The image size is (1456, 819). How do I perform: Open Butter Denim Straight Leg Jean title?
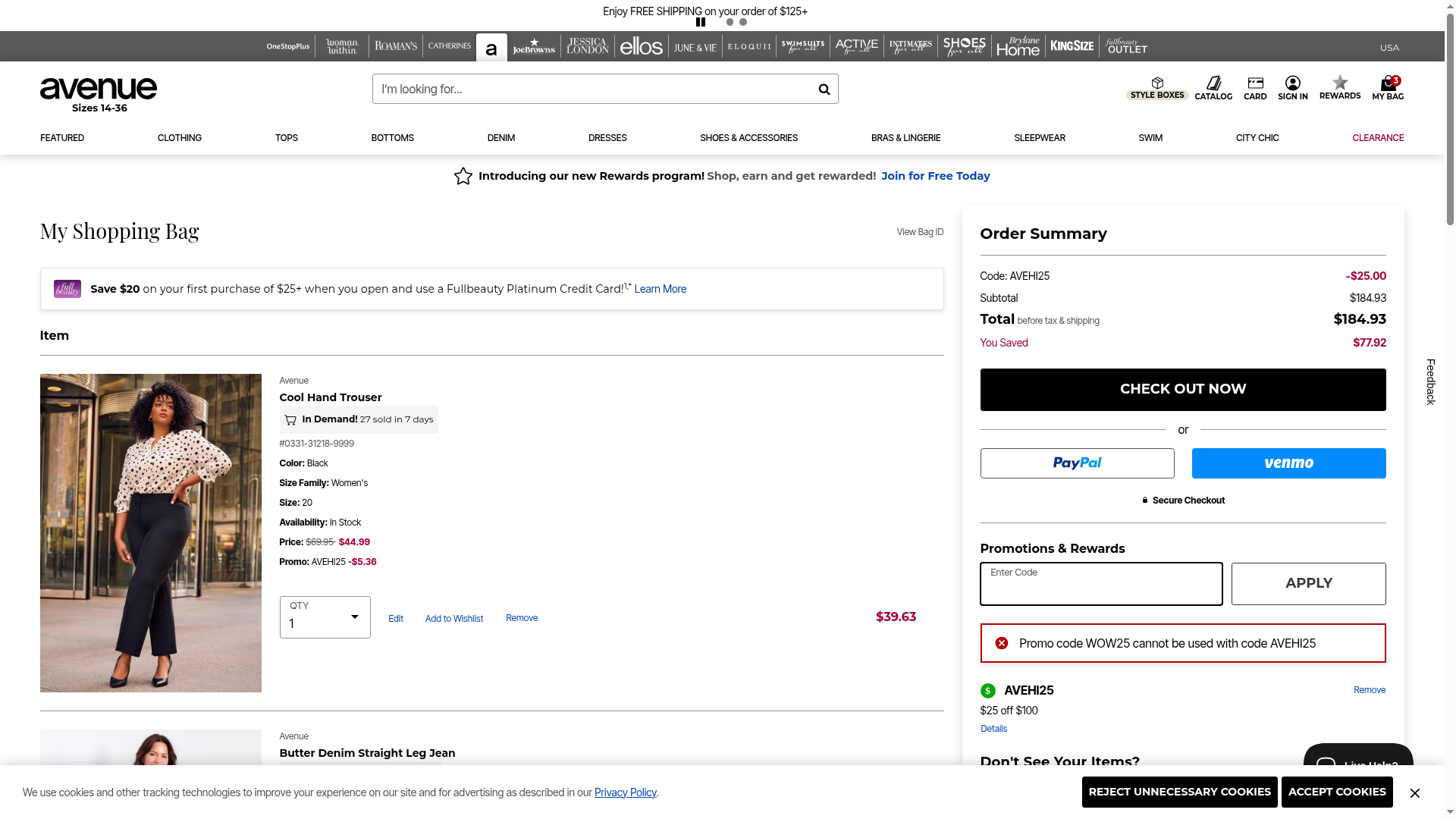click(x=367, y=753)
